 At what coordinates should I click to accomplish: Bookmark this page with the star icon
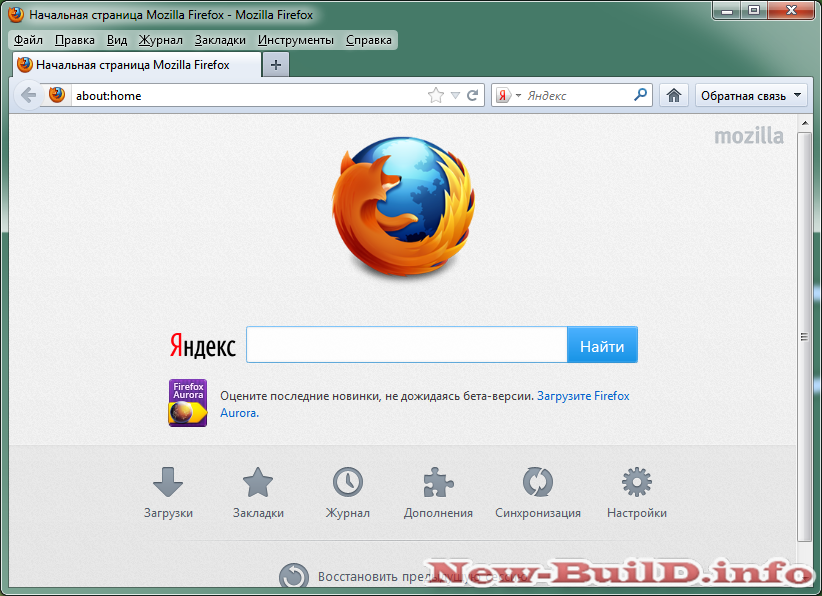[436, 95]
